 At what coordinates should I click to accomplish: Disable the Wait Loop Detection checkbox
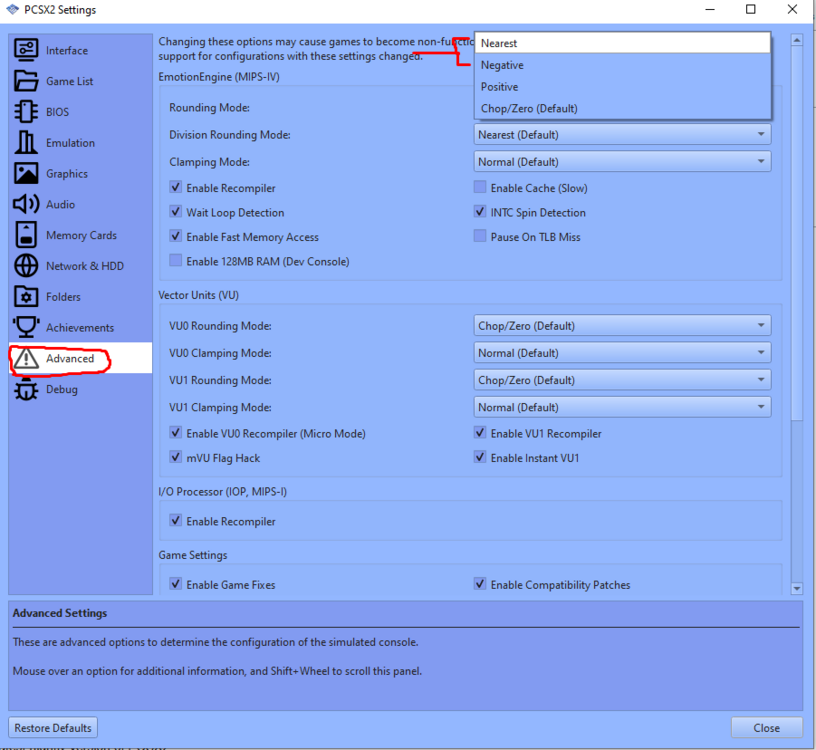coord(175,213)
